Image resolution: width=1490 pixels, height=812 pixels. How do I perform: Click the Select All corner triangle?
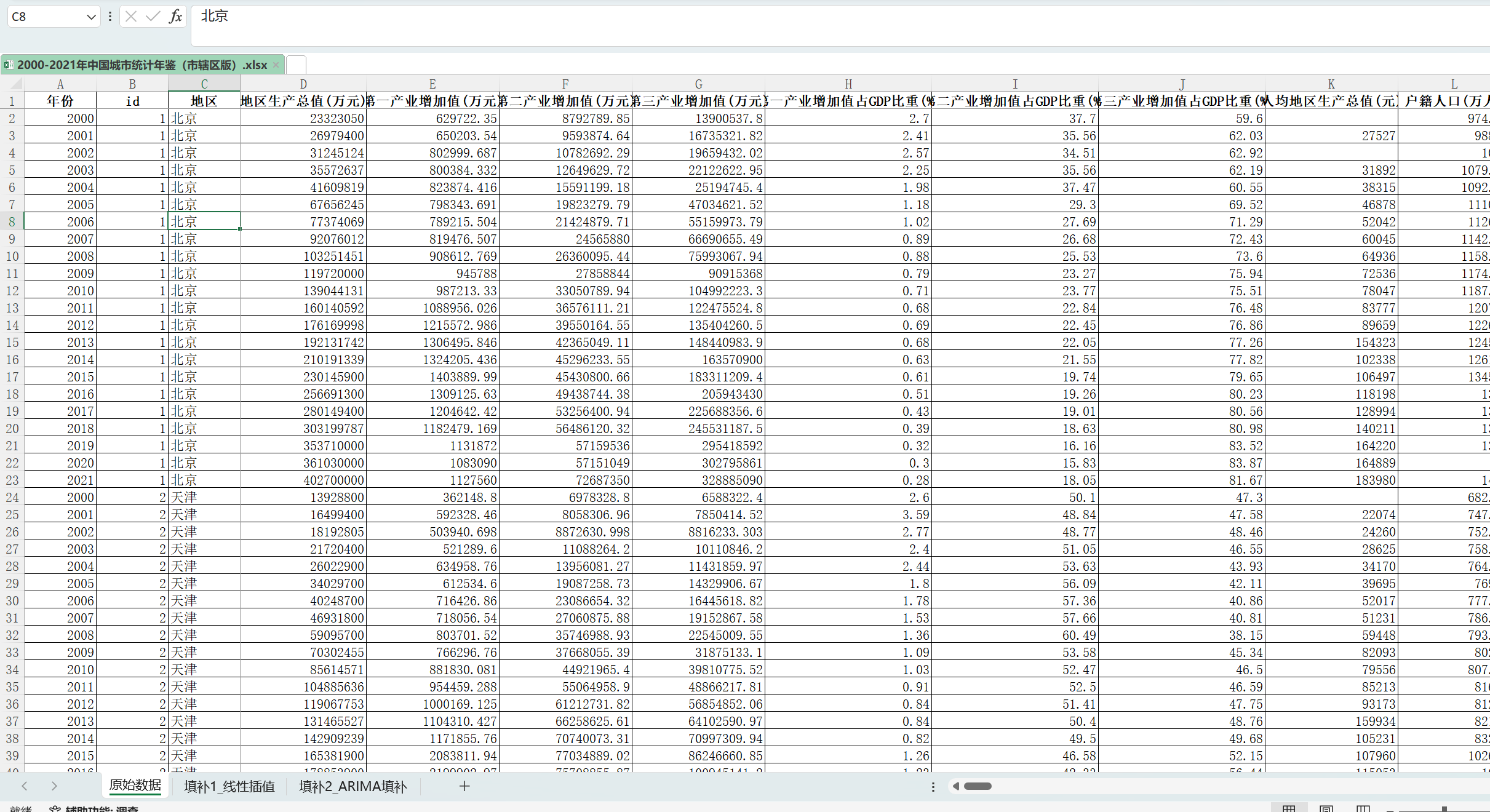(x=17, y=84)
